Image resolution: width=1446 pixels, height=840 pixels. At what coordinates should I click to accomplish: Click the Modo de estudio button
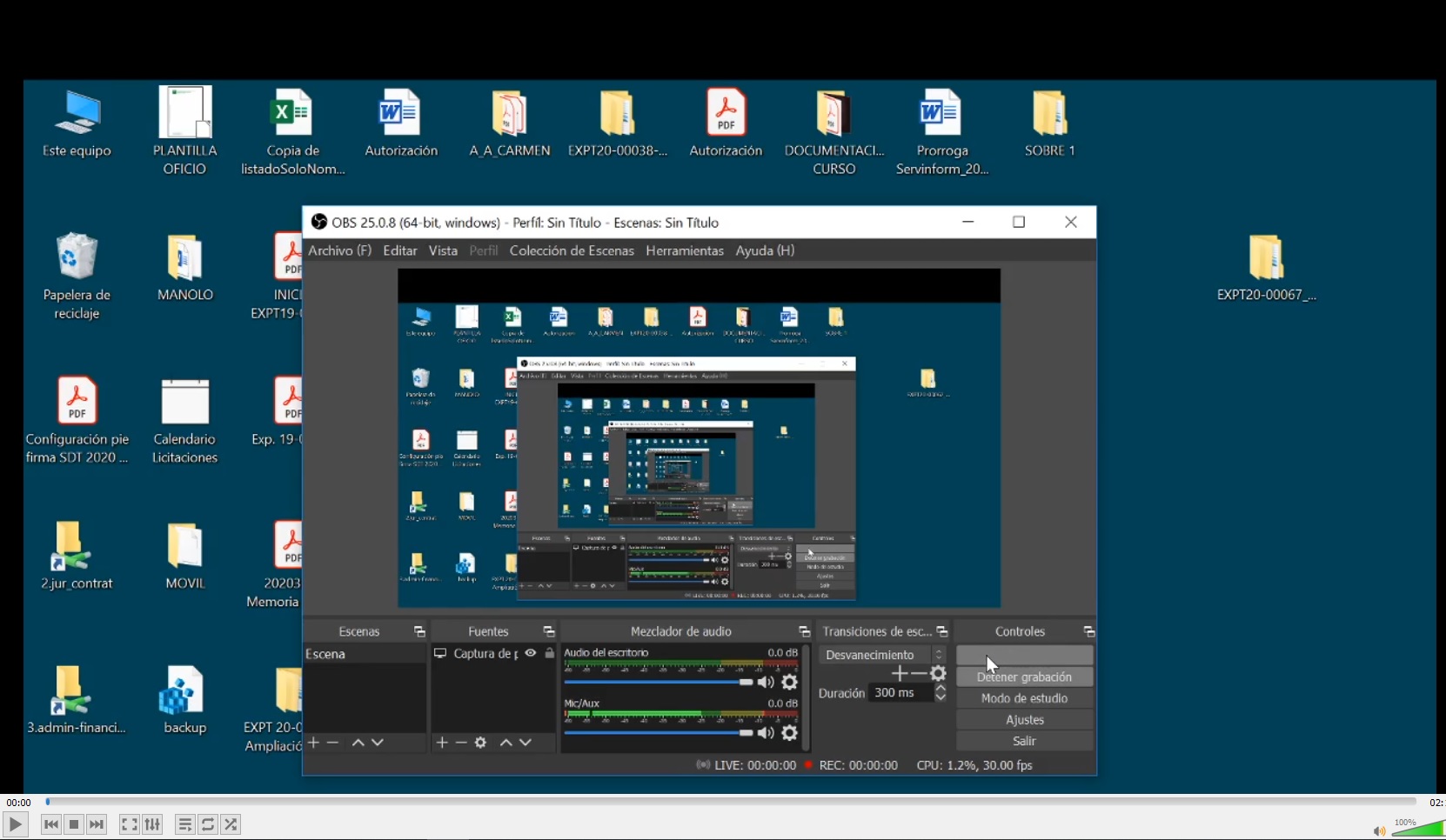click(x=1024, y=698)
